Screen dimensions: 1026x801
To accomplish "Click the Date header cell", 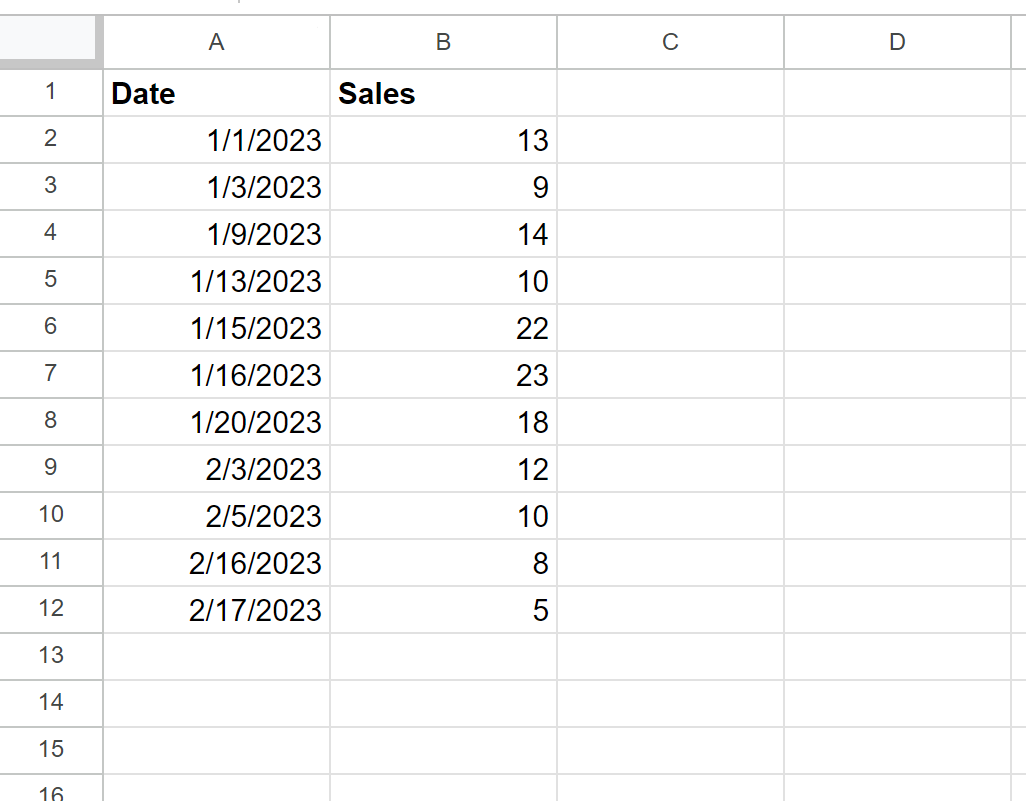I will click(x=217, y=93).
